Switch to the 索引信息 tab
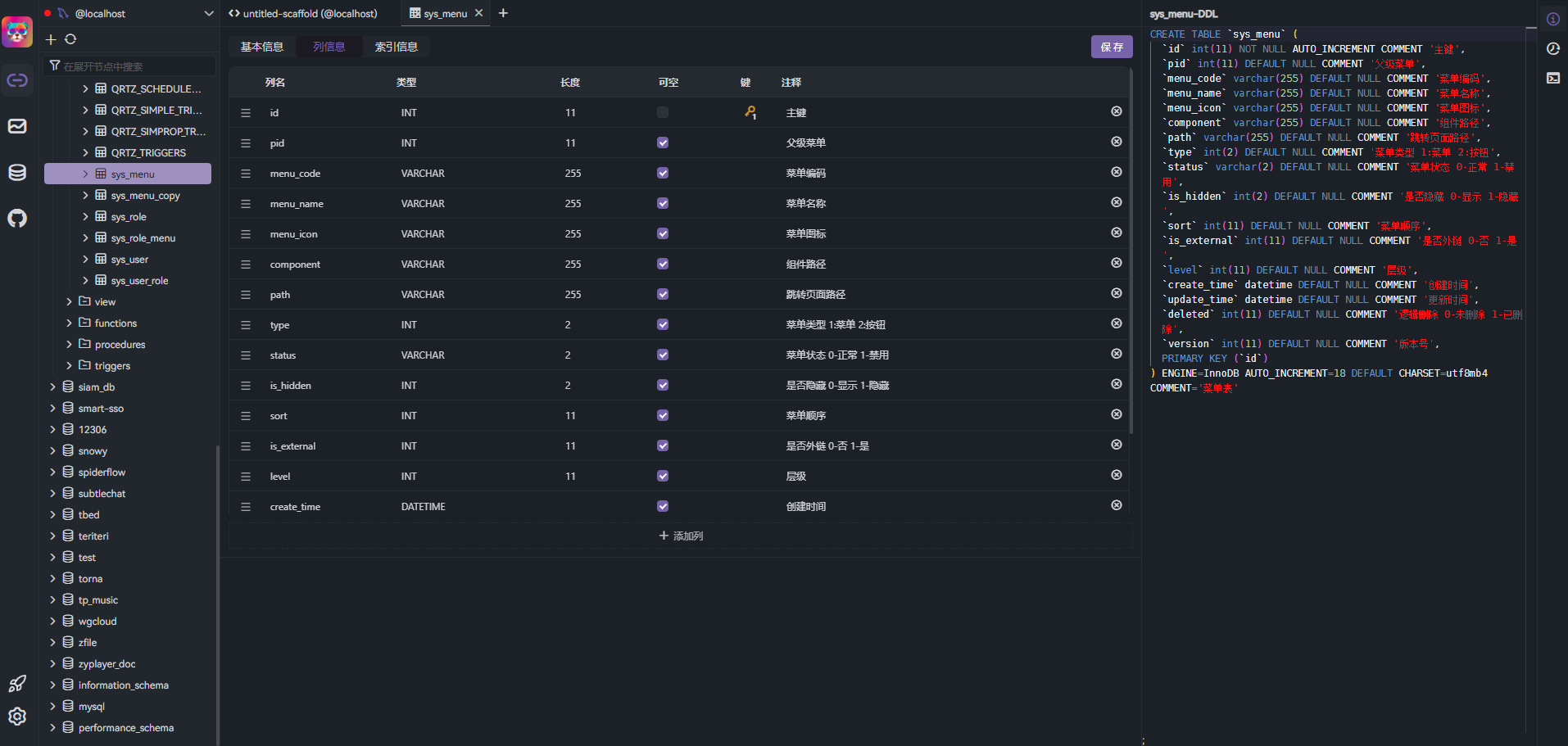Screen dimensions: 1568x746 [397, 47]
